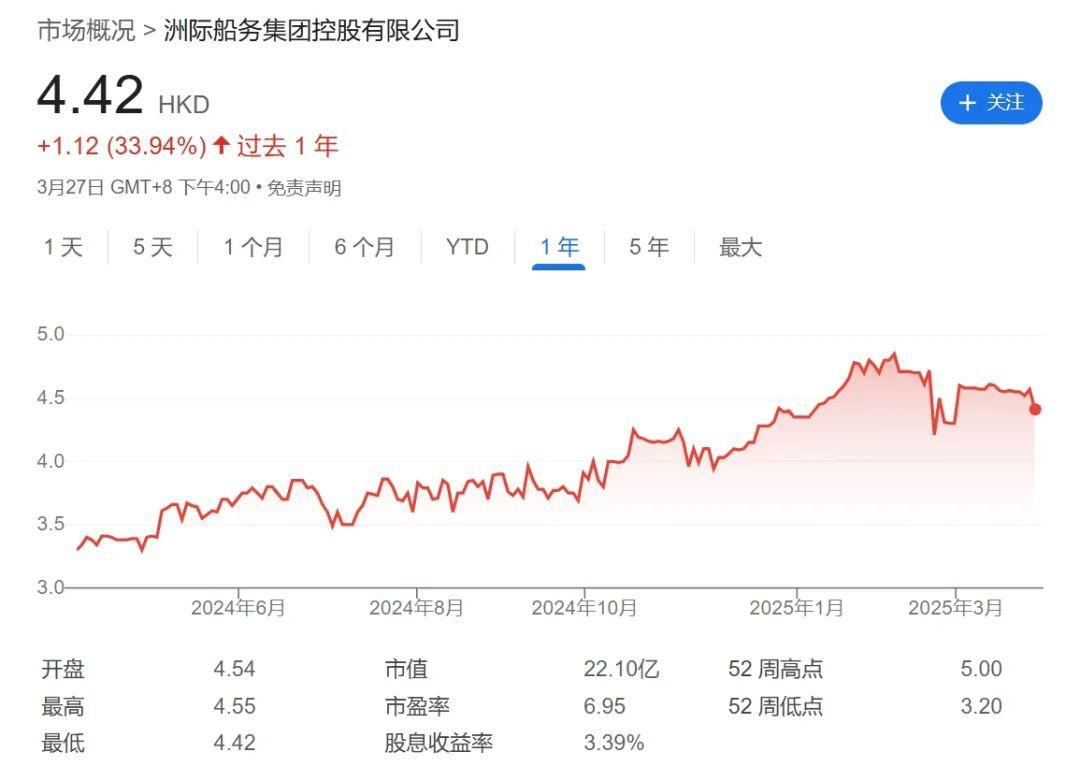Open the 市场概况 breadcrumb link
This screenshot has height=781, width=1080.
(x=86, y=30)
